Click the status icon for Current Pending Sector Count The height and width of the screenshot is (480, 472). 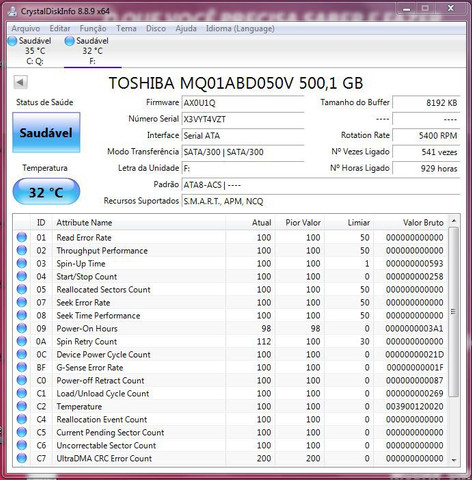tap(22, 432)
